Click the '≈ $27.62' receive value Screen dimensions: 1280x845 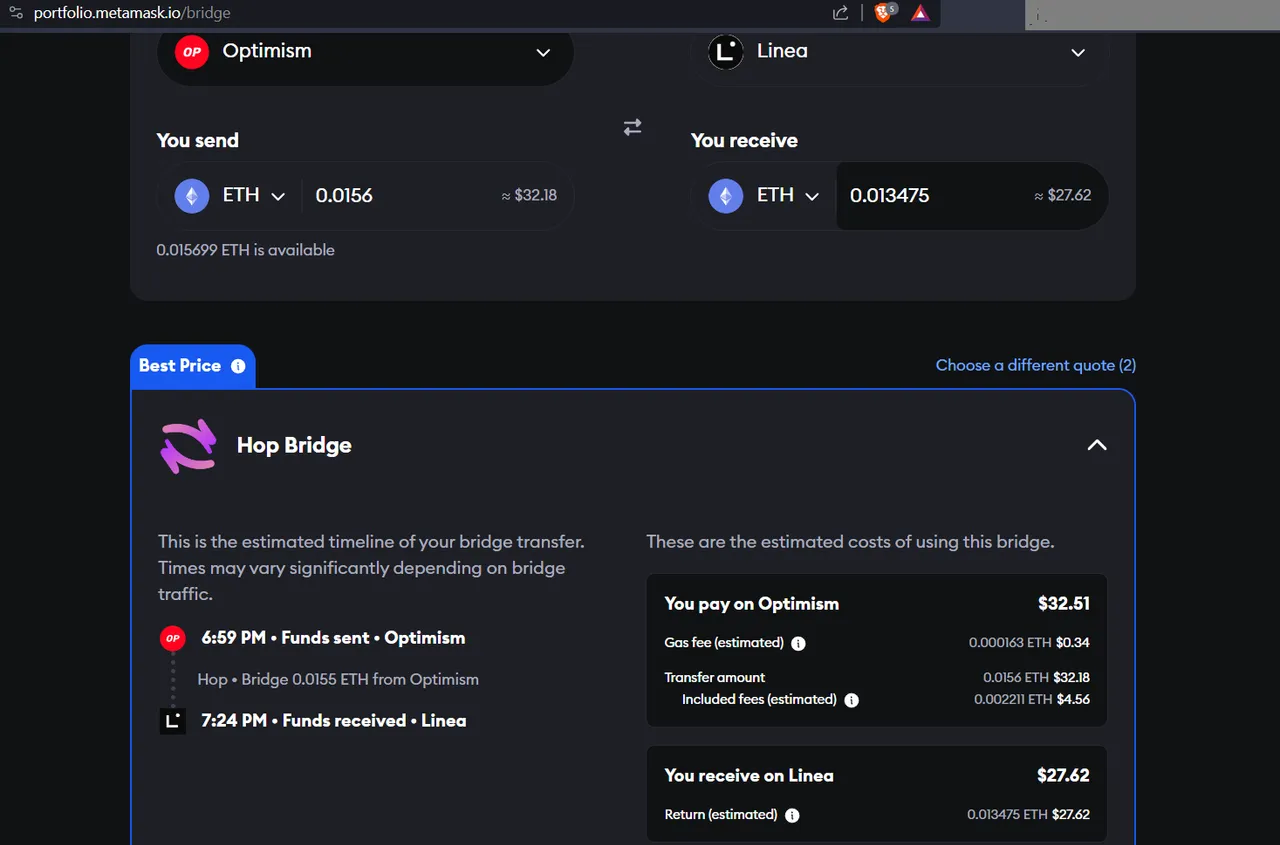(1063, 196)
